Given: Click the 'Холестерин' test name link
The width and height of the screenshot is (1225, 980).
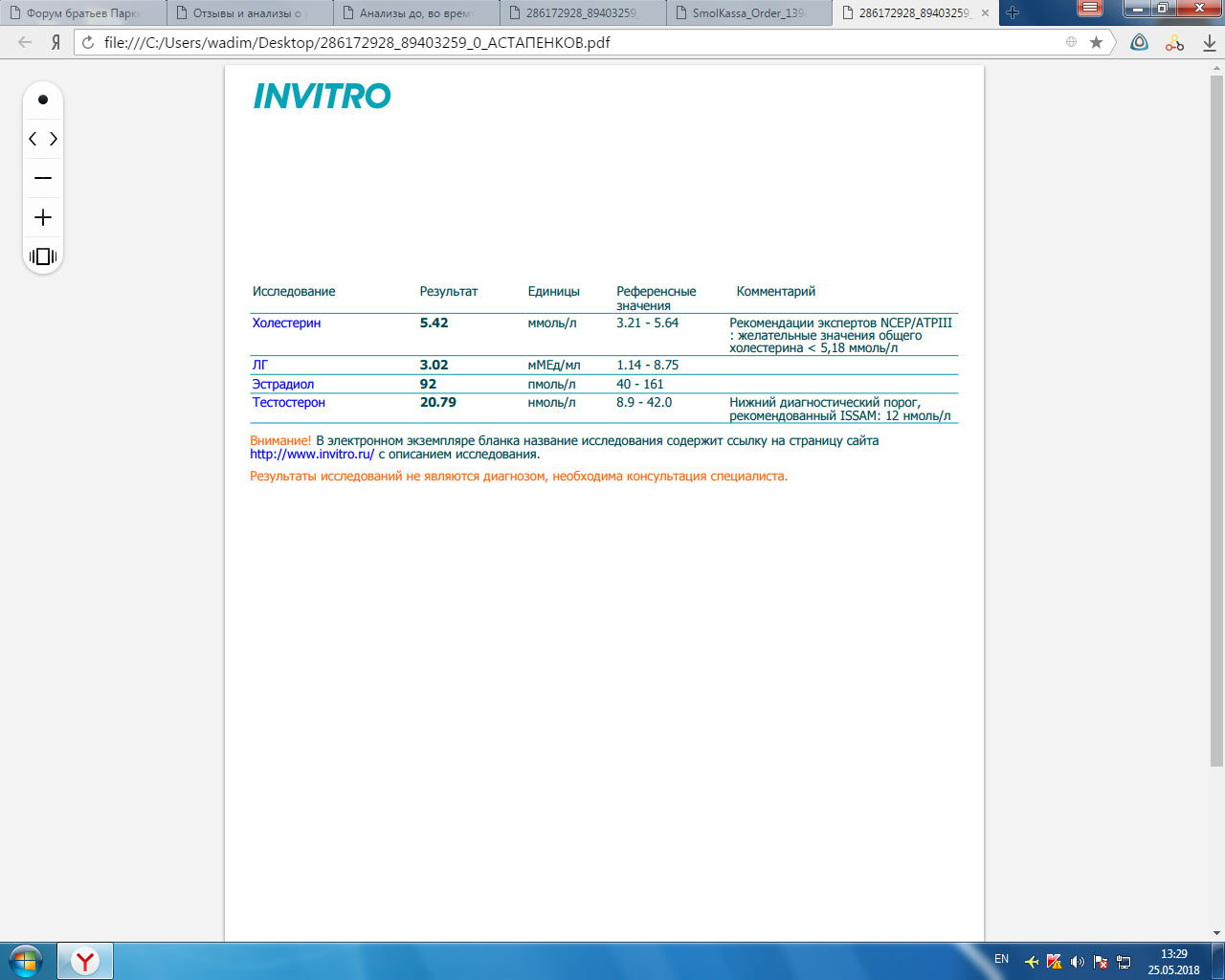Looking at the screenshot, I should (286, 323).
